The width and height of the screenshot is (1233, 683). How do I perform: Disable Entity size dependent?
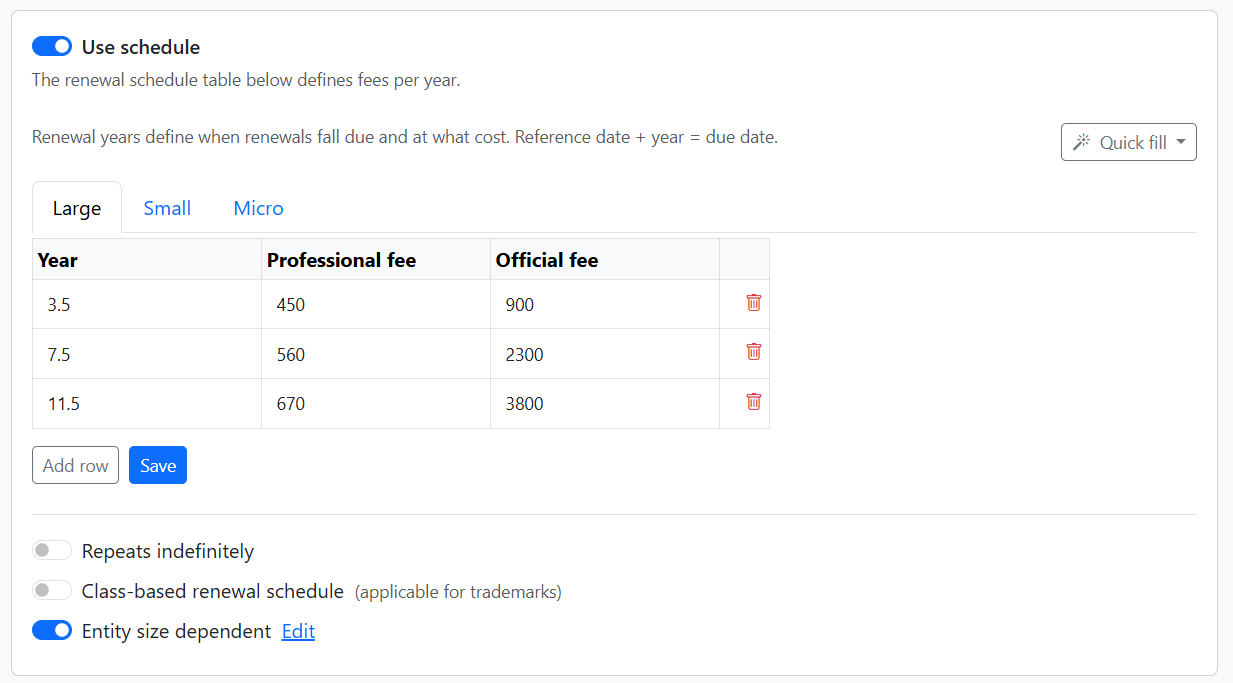[x=51, y=630]
